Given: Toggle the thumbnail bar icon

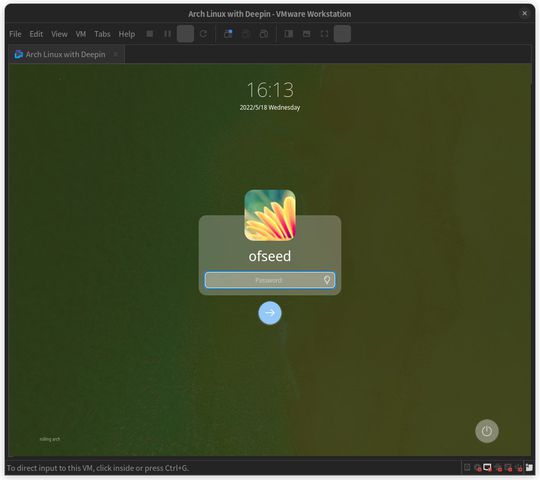Looking at the screenshot, I should coord(307,34).
